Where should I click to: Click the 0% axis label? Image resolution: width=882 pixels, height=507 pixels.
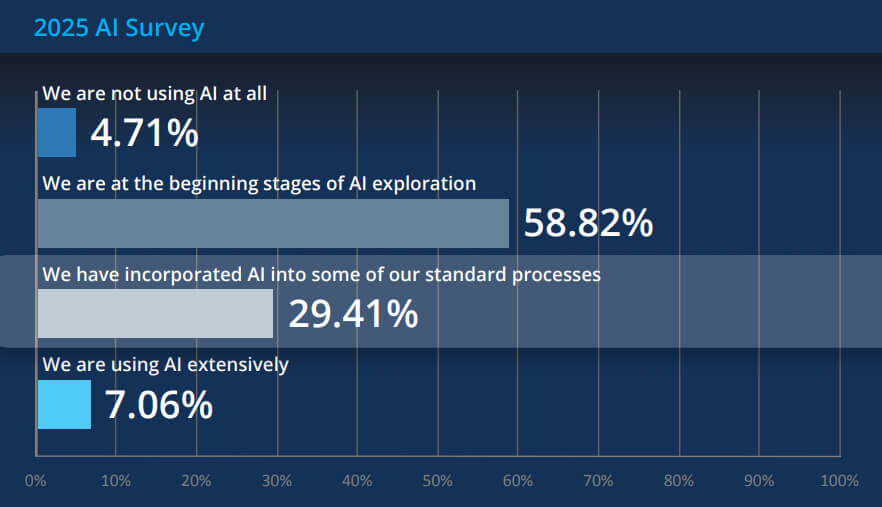point(35,481)
